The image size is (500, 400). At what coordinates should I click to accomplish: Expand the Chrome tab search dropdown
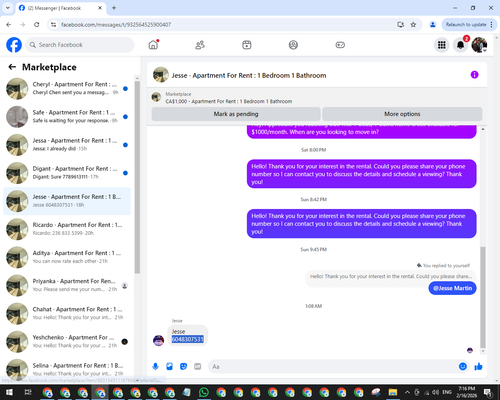click(x=7, y=8)
